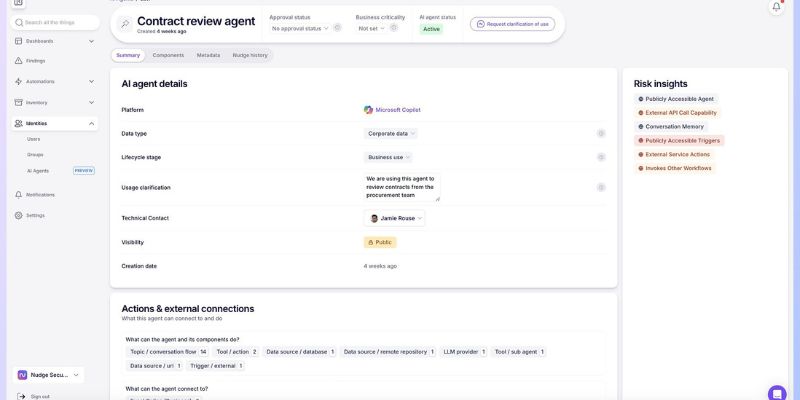Collapse the Identities sidebar section

tap(92, 123)
